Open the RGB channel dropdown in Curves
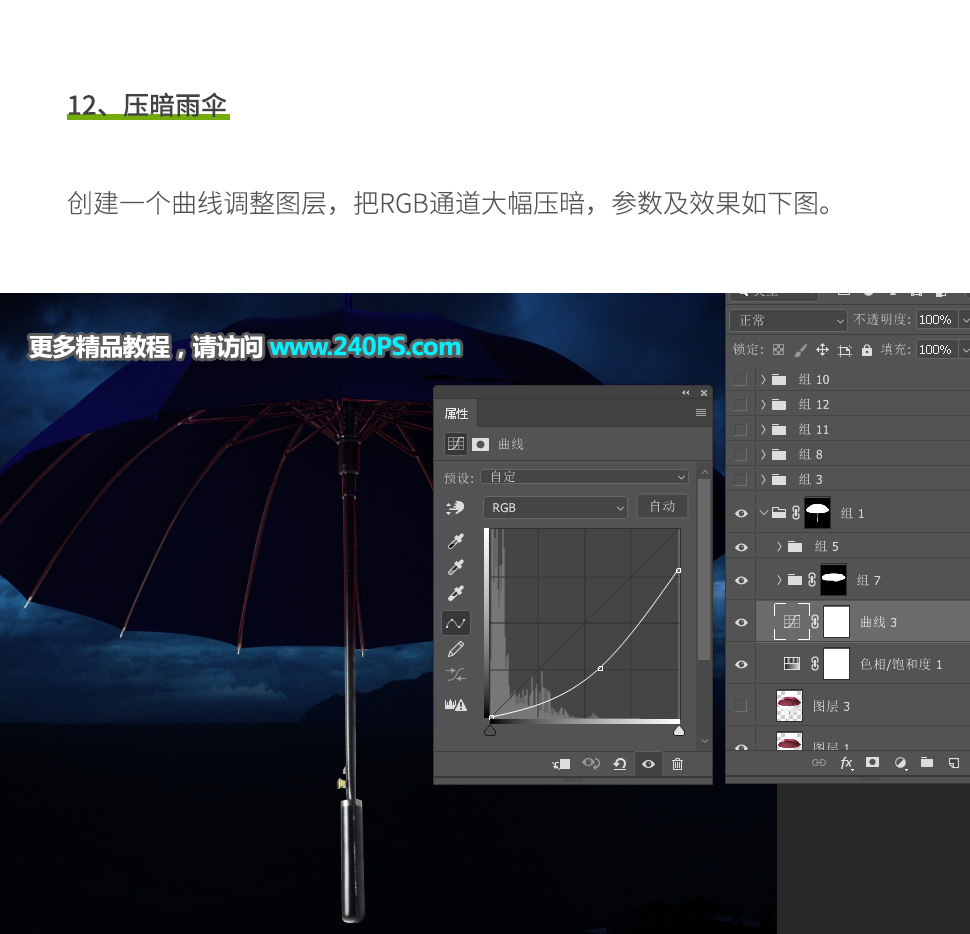Image resolution: width=970 pixels, height=934 pixels. (556, 508)
